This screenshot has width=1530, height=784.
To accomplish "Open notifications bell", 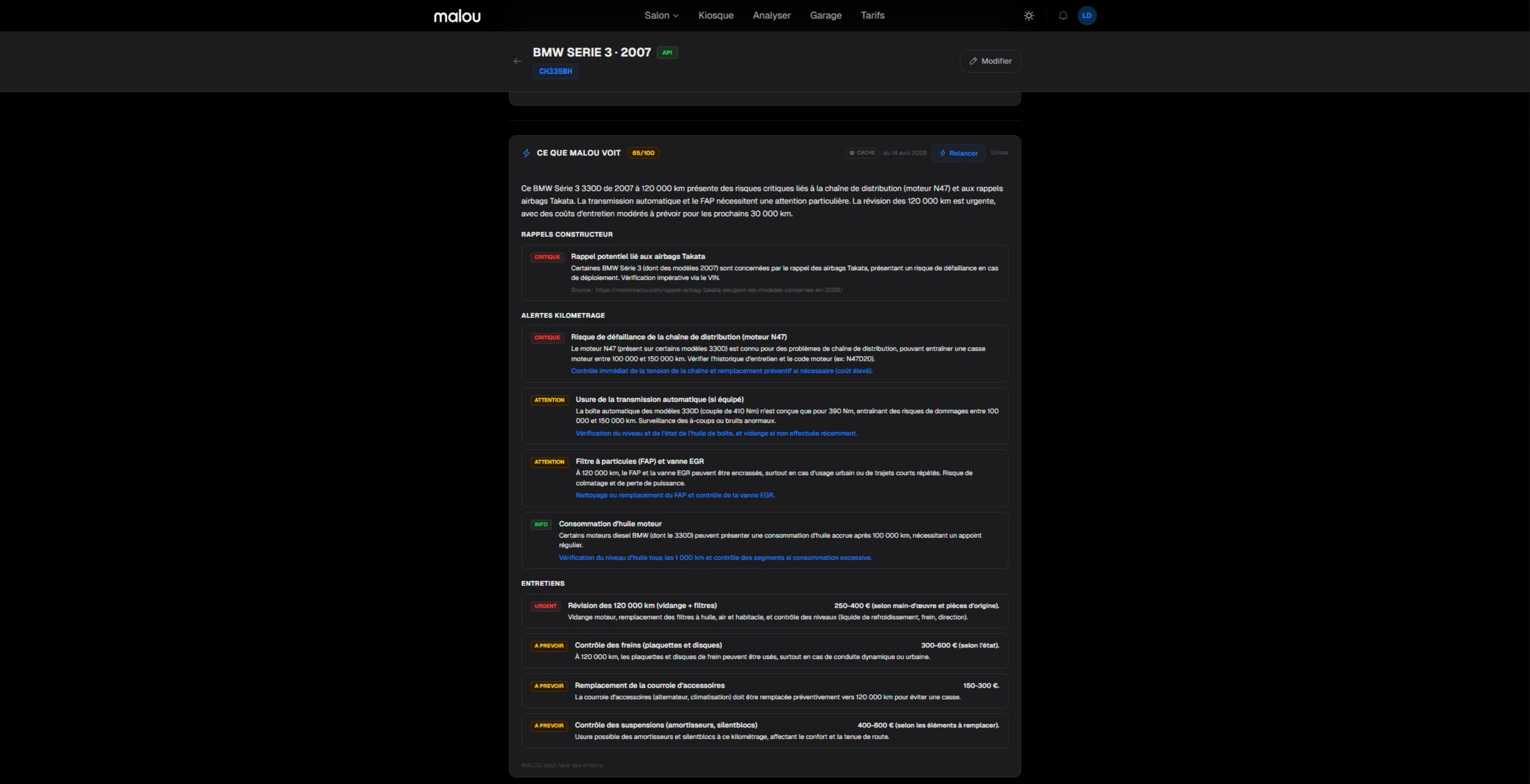I will pyautogui.click(x=1063, y=16).
